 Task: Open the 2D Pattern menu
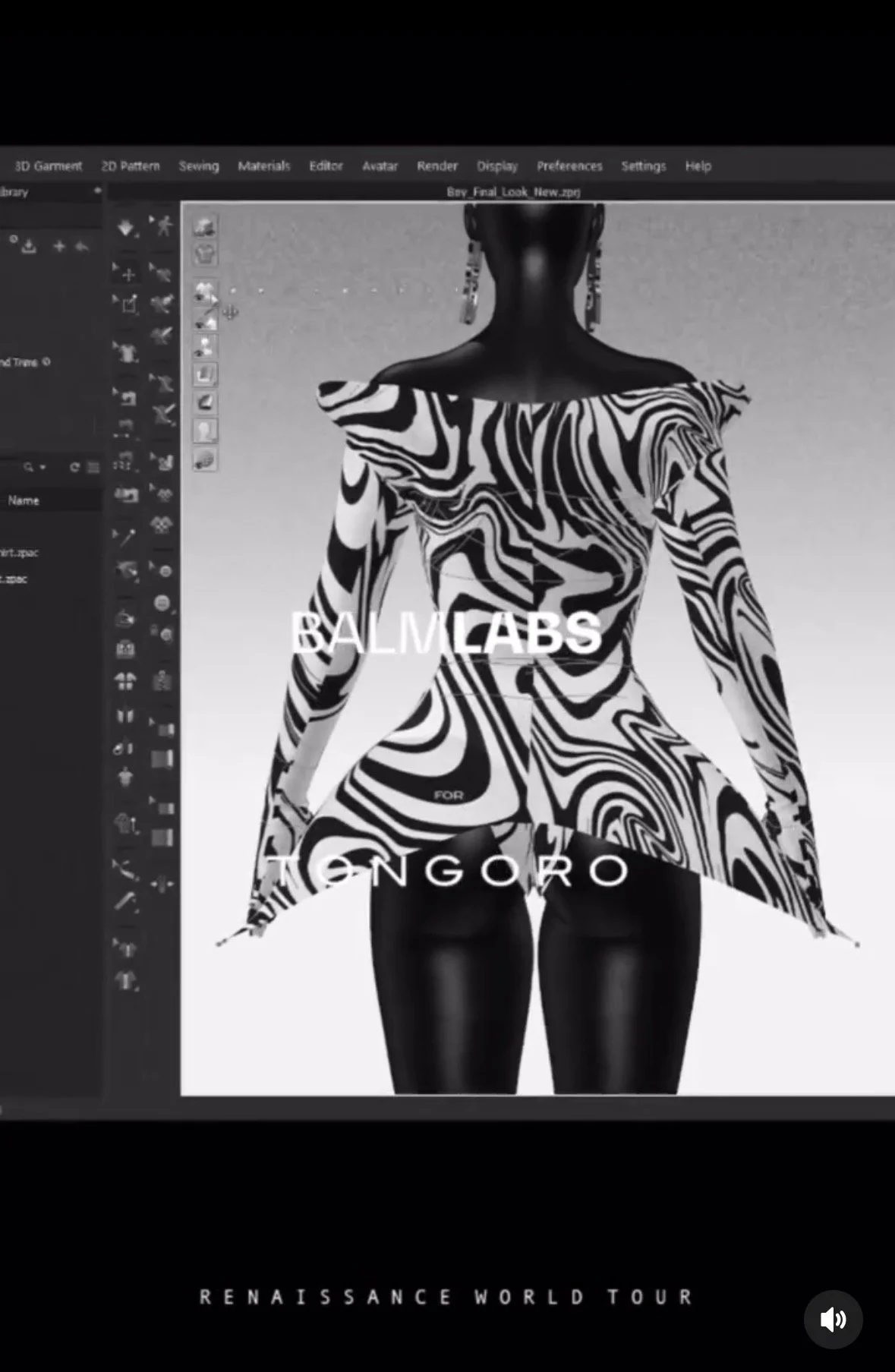pos(131,166)
